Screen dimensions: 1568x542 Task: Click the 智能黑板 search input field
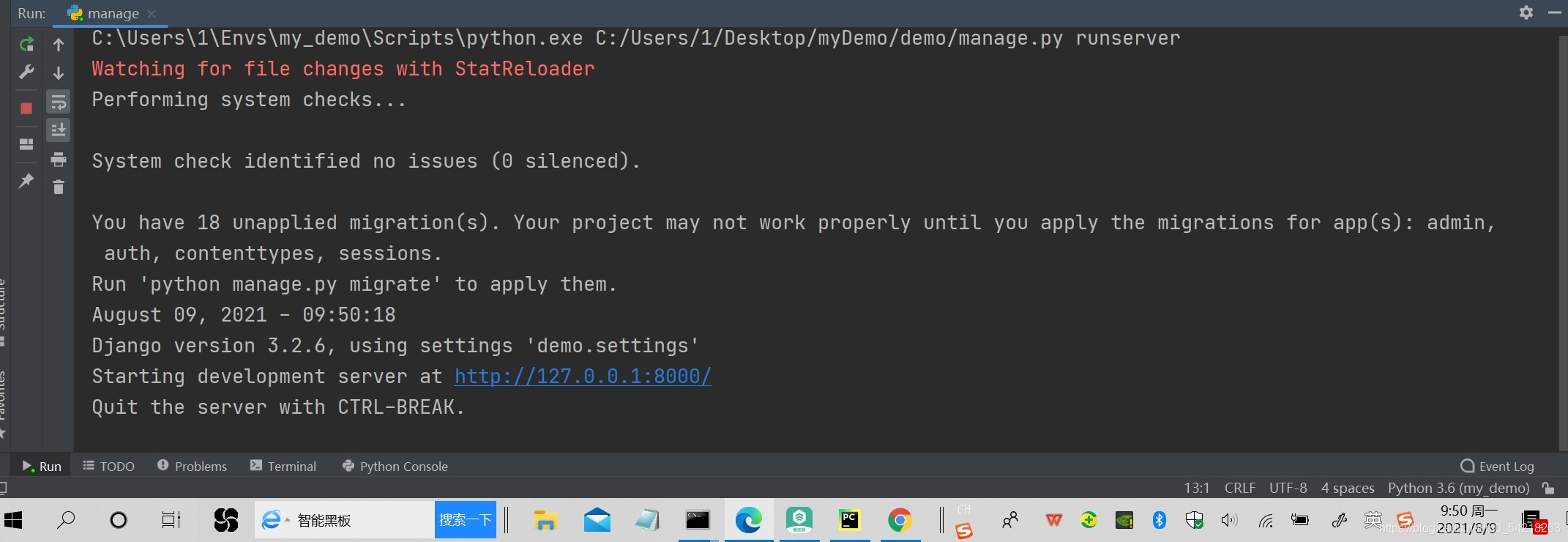(x=345, y=520)
